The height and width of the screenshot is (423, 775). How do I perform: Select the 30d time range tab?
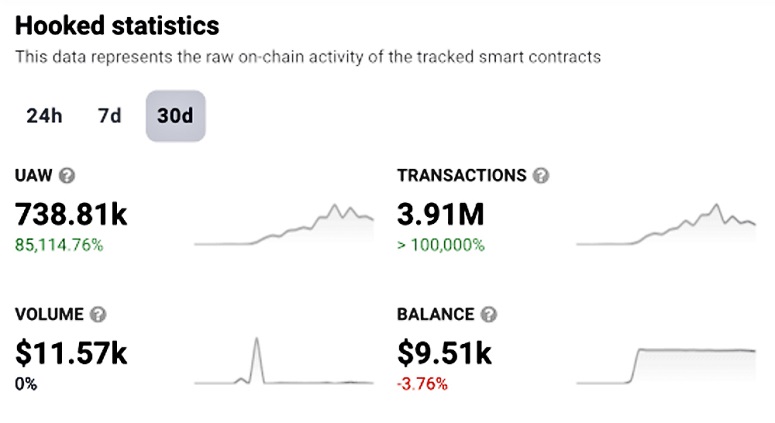[x=175, y=116]
